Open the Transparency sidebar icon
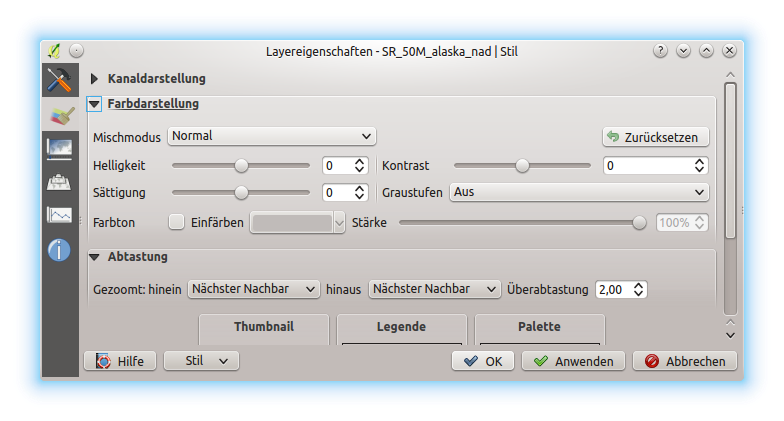The image size is (784, 421). (60, 148)
